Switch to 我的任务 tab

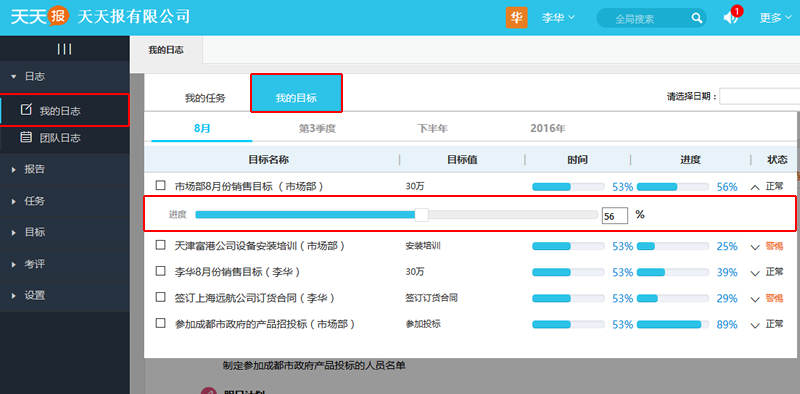tap(205, 98)
